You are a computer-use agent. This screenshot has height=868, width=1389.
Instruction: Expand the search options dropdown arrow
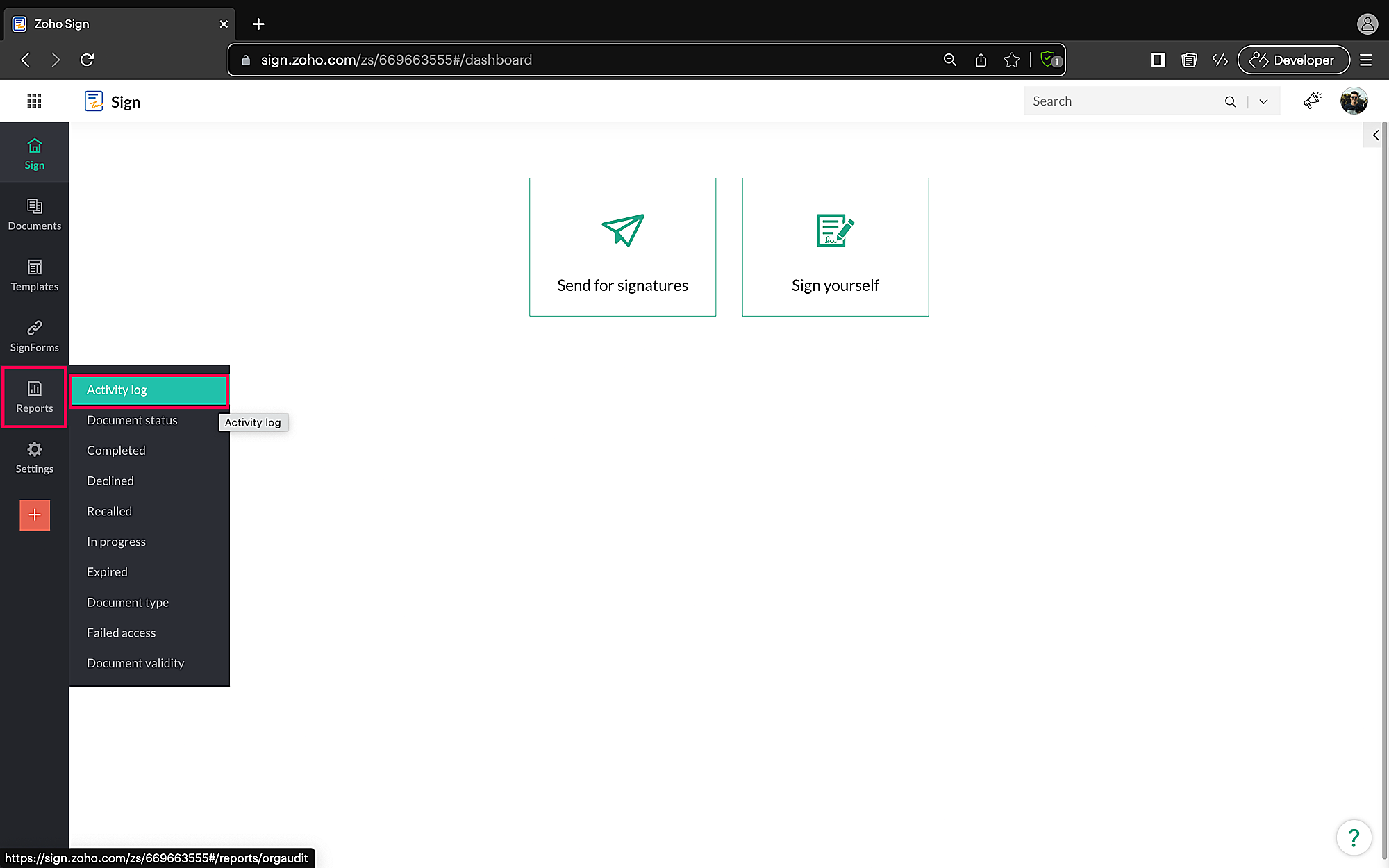point(1263,101)
